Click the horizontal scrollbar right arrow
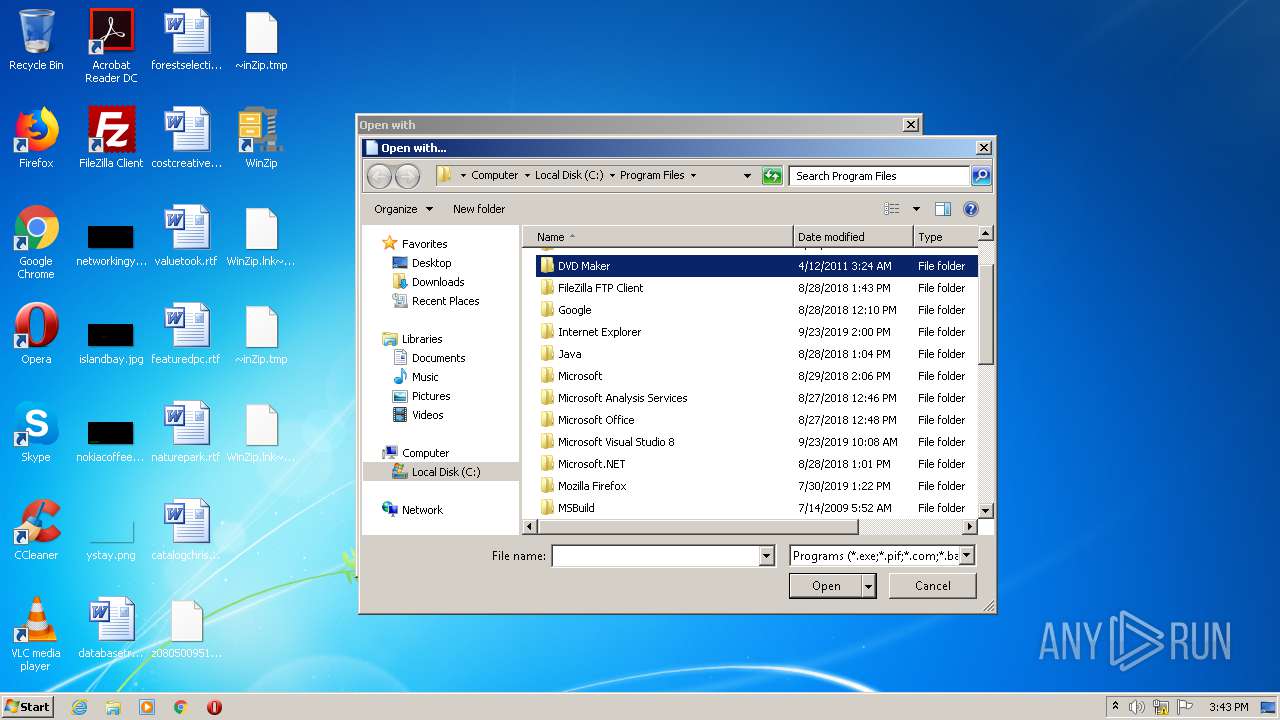Image resolution: width=1280 pixels, height=720 pixels. 969,526
